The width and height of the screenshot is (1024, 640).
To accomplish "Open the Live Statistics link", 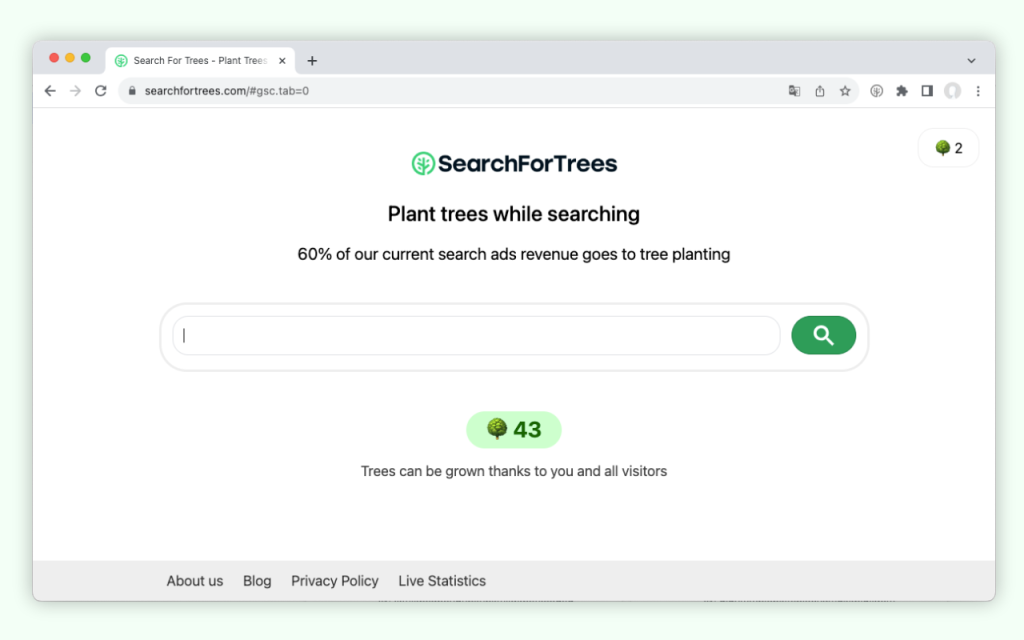I will tap(442, 581).
